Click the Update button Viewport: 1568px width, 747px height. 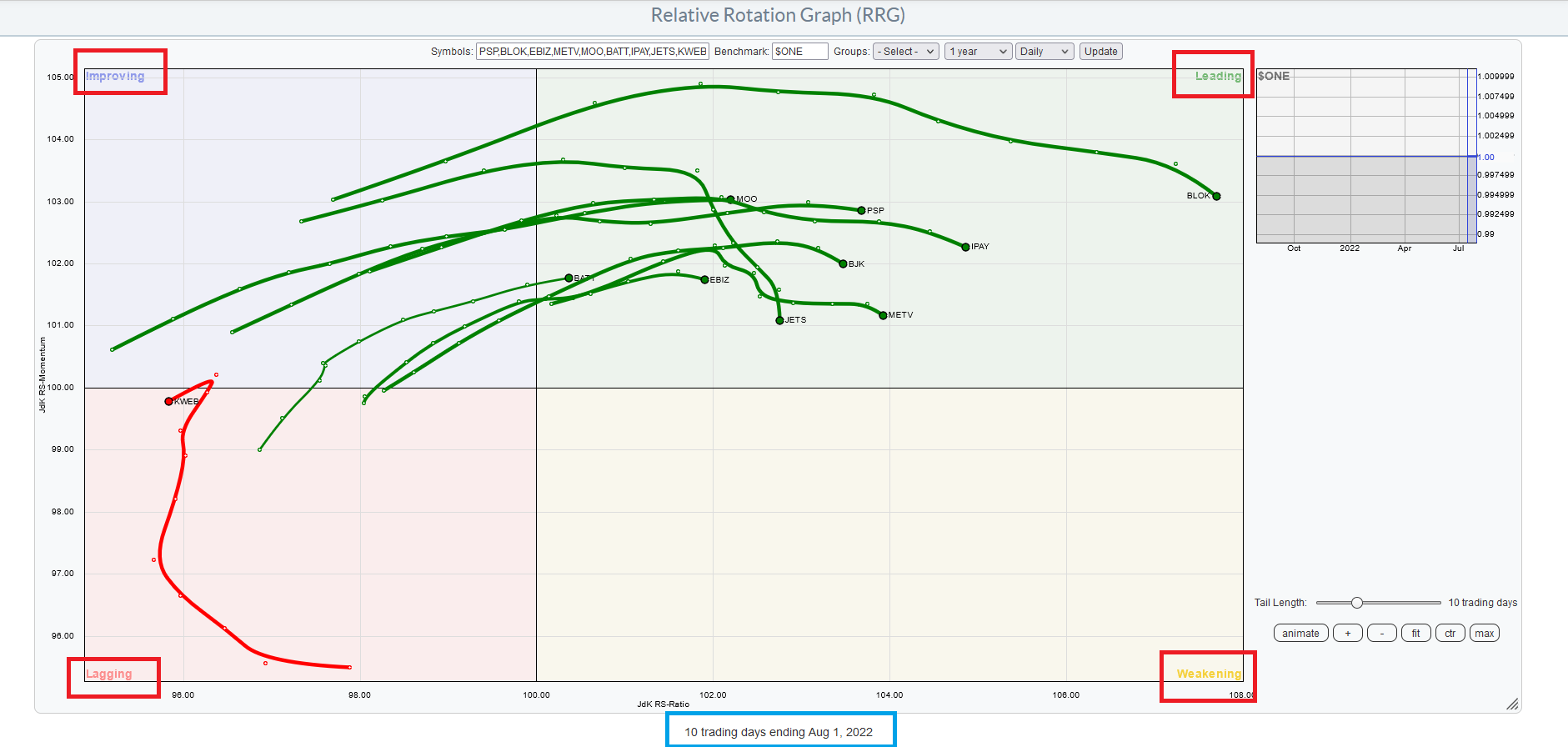point(1100,52)
